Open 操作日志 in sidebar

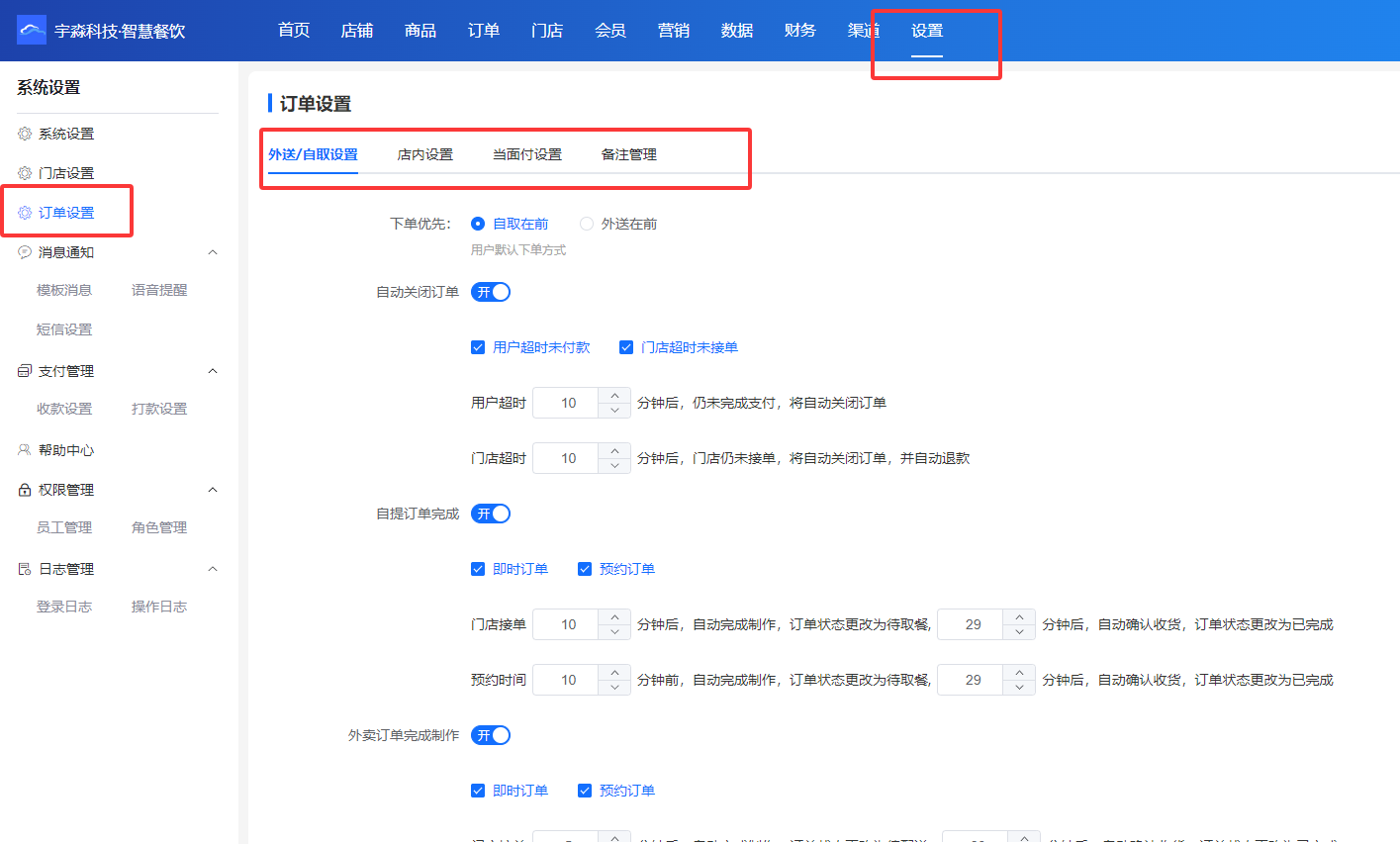point(159,607)
